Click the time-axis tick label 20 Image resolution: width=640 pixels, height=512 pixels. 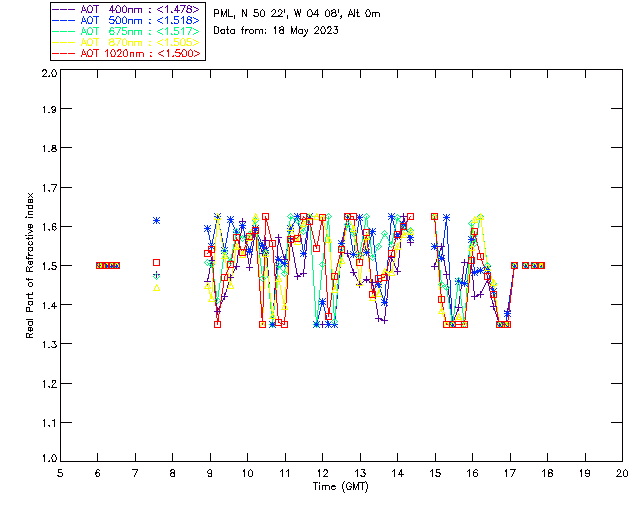[622, 473]
